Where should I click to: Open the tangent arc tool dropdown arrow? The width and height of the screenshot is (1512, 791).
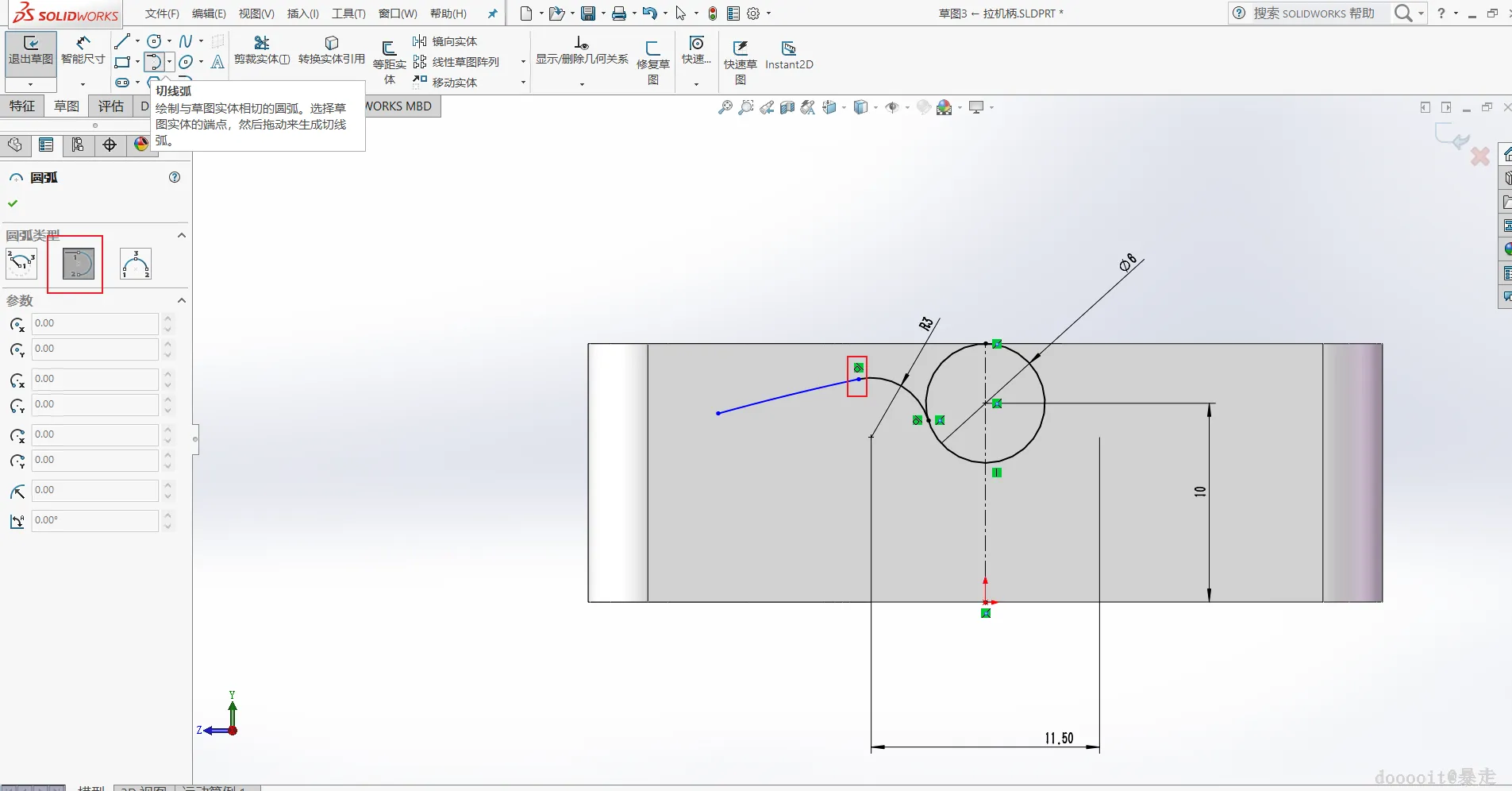tap(169, 62)
